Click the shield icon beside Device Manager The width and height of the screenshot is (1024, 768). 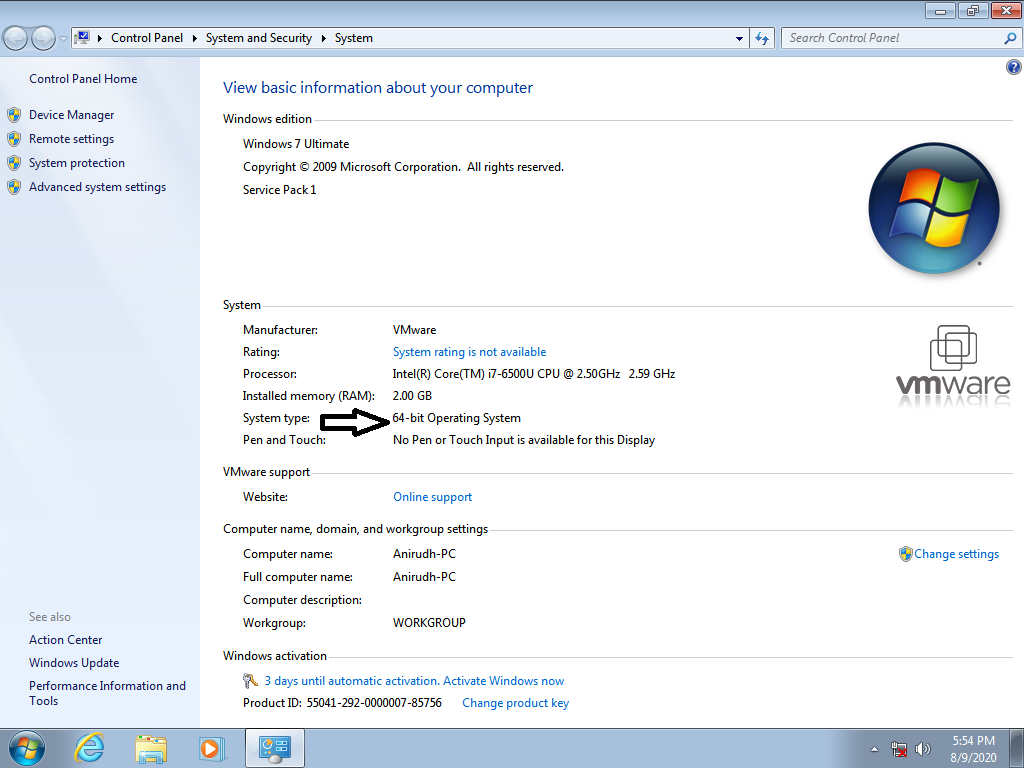tap(14, 116)
